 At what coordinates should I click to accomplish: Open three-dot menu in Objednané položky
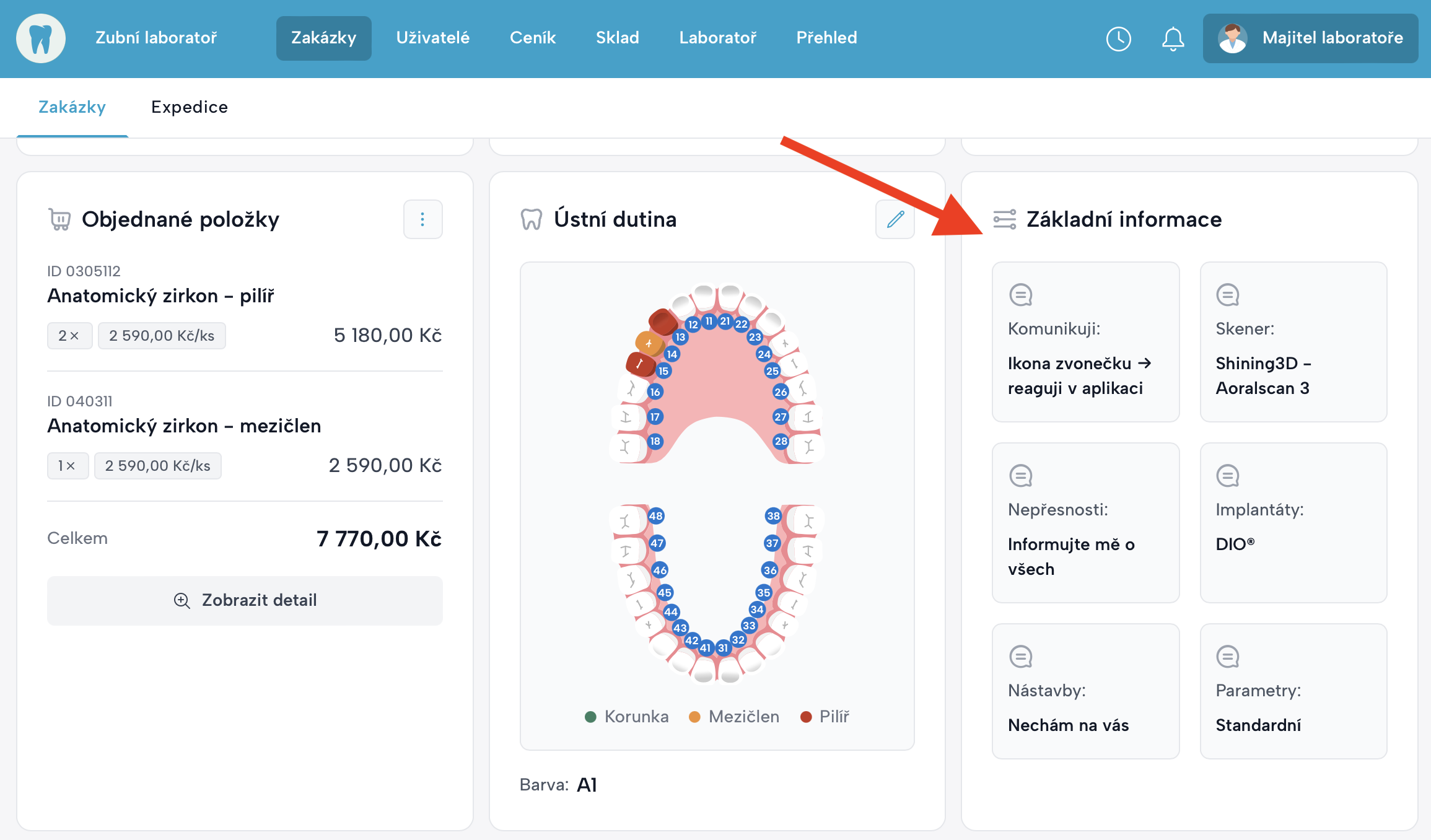[x=422, y=219]
